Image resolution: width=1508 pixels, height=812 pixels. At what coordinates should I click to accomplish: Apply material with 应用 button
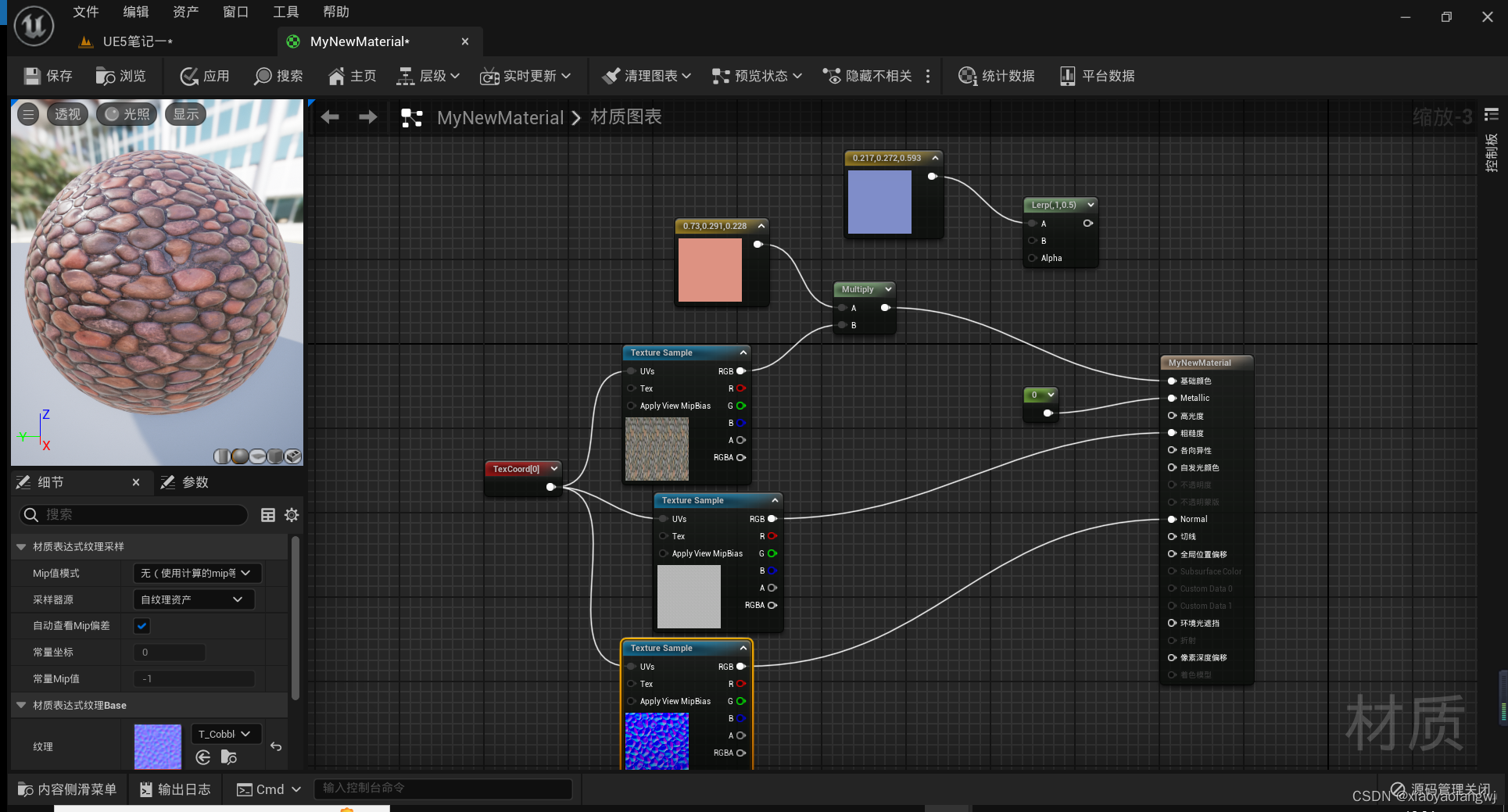[204, 76]
